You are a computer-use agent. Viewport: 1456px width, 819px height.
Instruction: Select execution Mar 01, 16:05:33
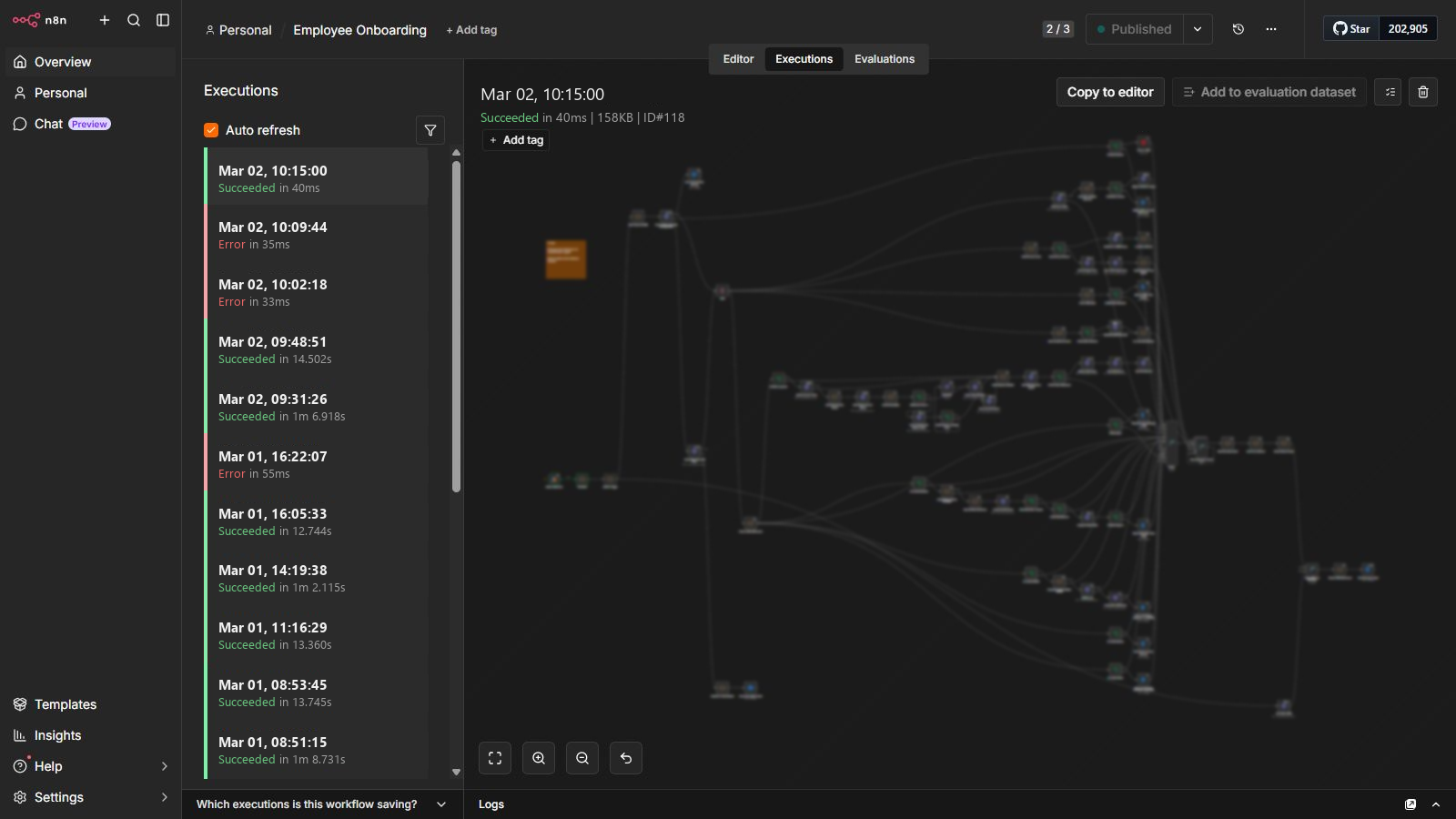(x=316, y=521)
